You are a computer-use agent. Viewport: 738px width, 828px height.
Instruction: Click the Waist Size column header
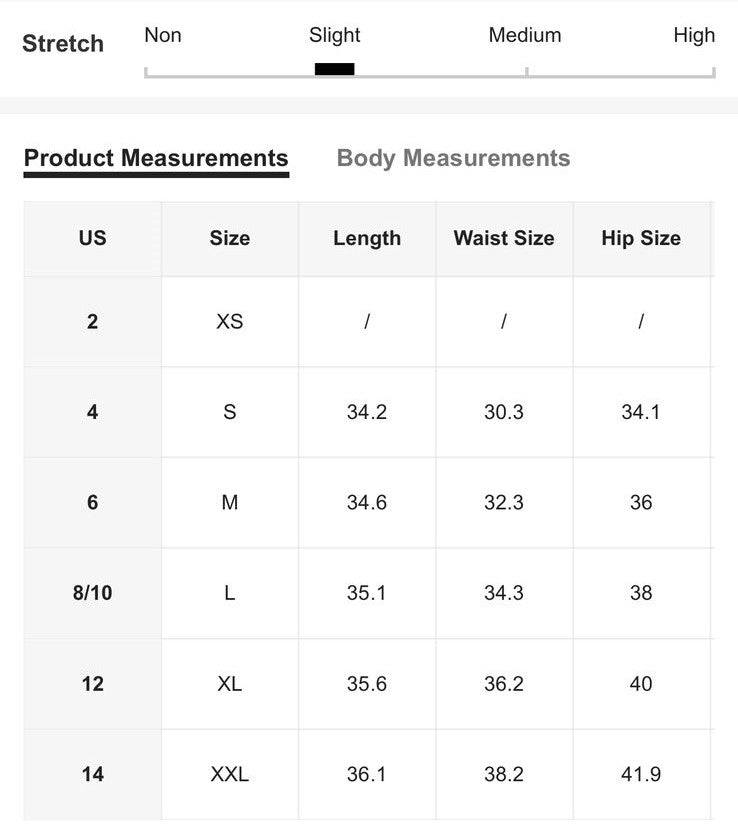tap(503, 239)
